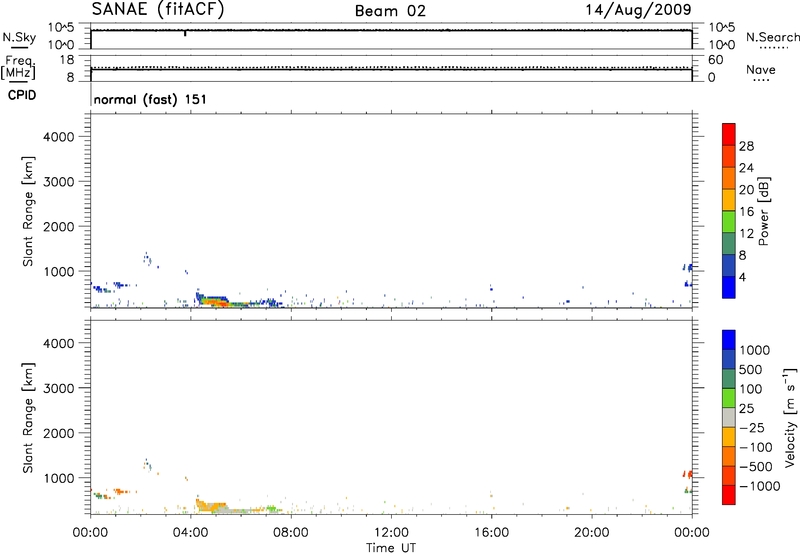Click the "Time UT" axis title
Viewport: 800px width, 554px height.
391,548
